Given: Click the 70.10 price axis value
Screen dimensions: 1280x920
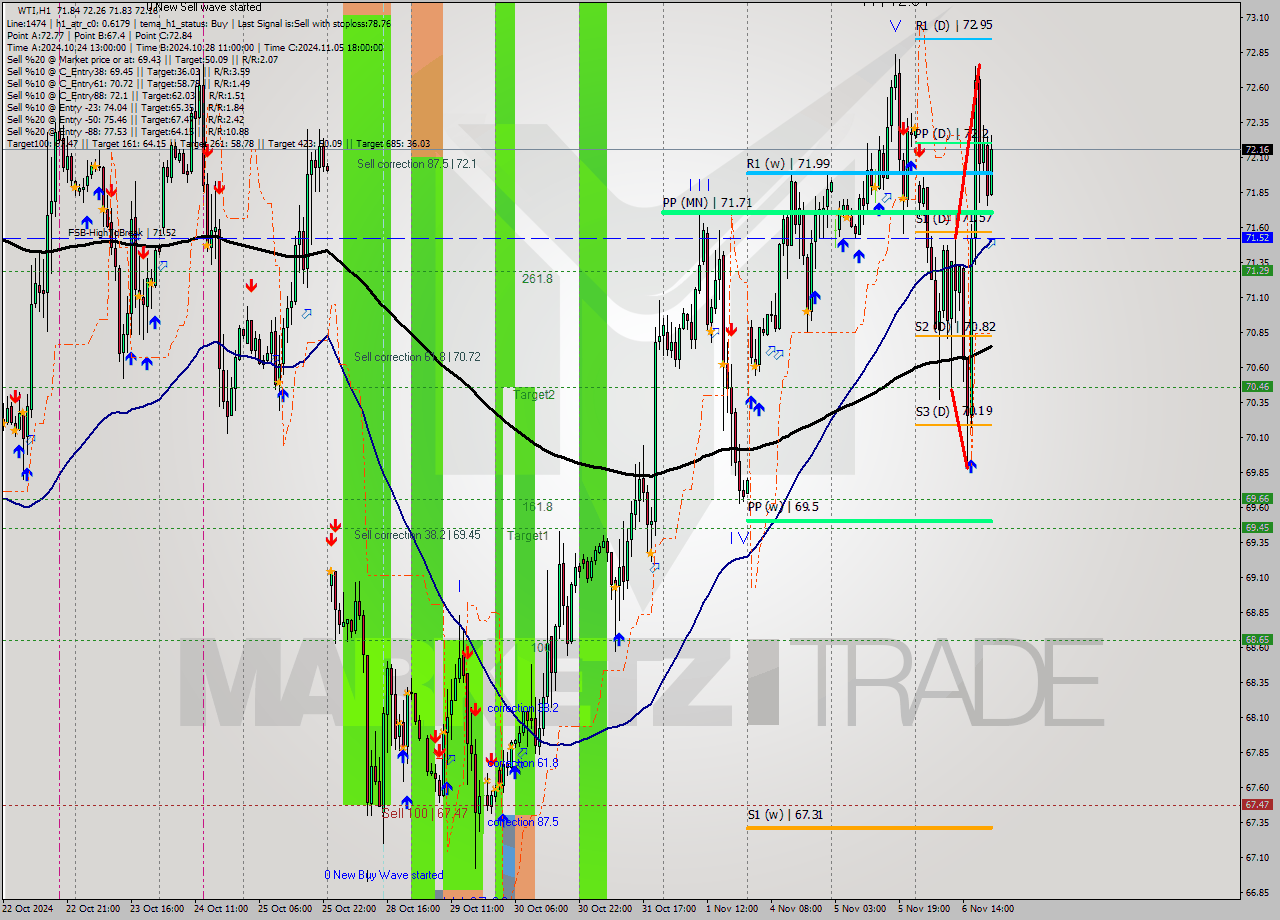Looking at the screenshot, I should click(x=1257, y=437).
